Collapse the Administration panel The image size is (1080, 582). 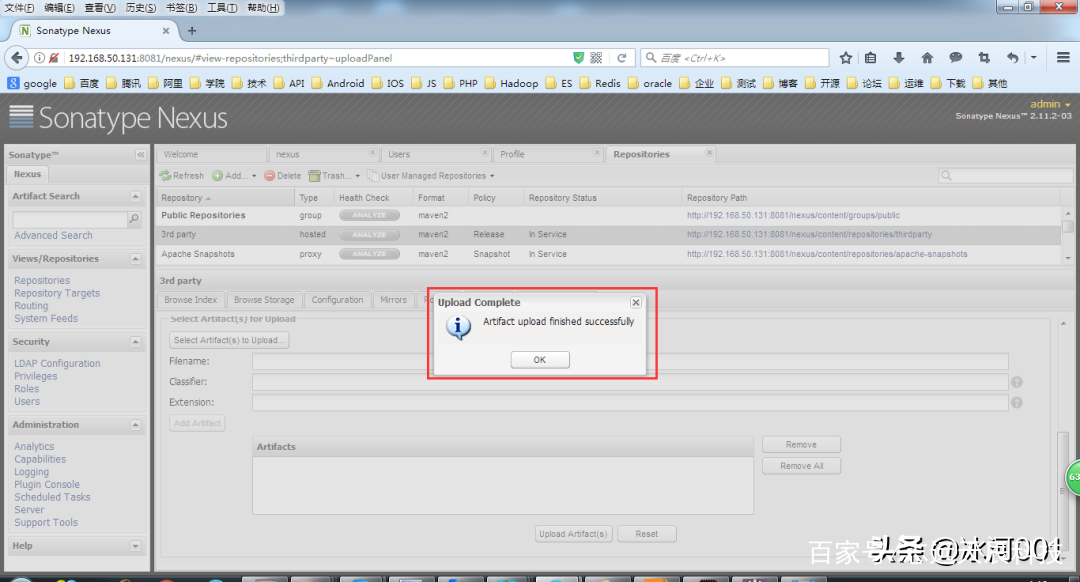coord(135,425)
